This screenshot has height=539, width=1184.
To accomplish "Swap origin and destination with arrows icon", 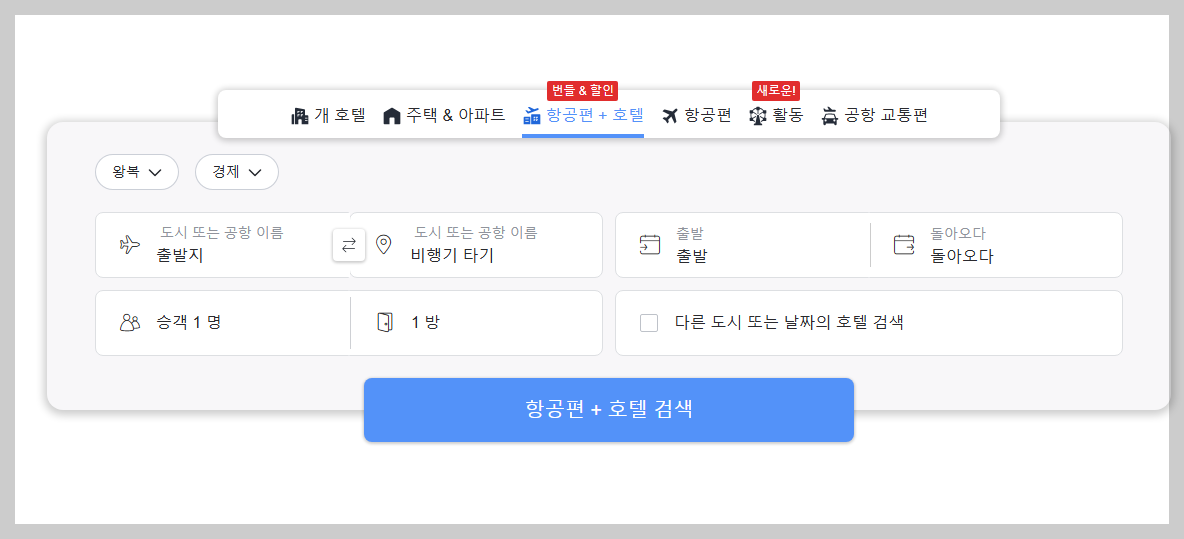I will (349, 245).
